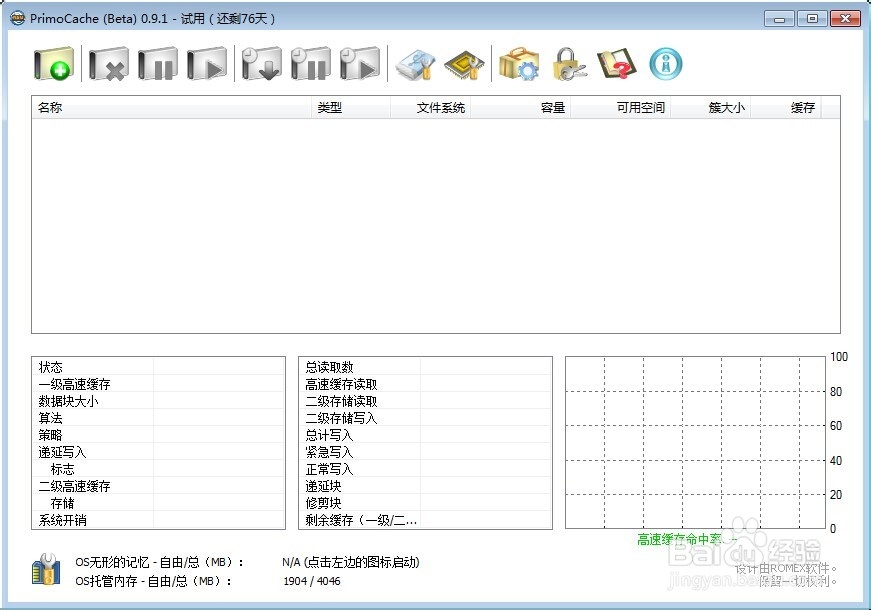Viewport: 871px width, 610px height.
Task: Click the OS无形的记忆 label
Action: tap(159, 562)
